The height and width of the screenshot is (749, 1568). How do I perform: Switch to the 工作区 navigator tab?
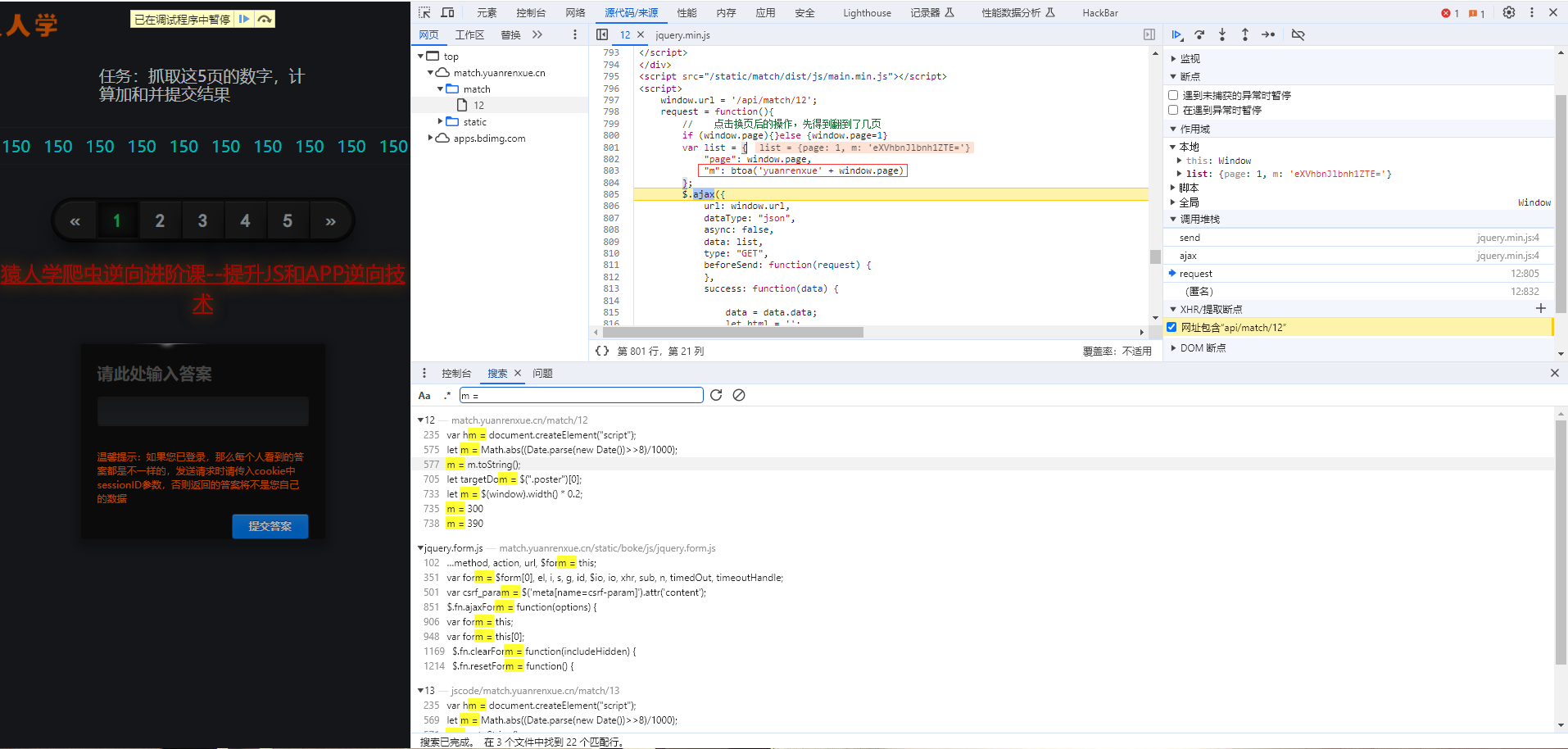470,34
